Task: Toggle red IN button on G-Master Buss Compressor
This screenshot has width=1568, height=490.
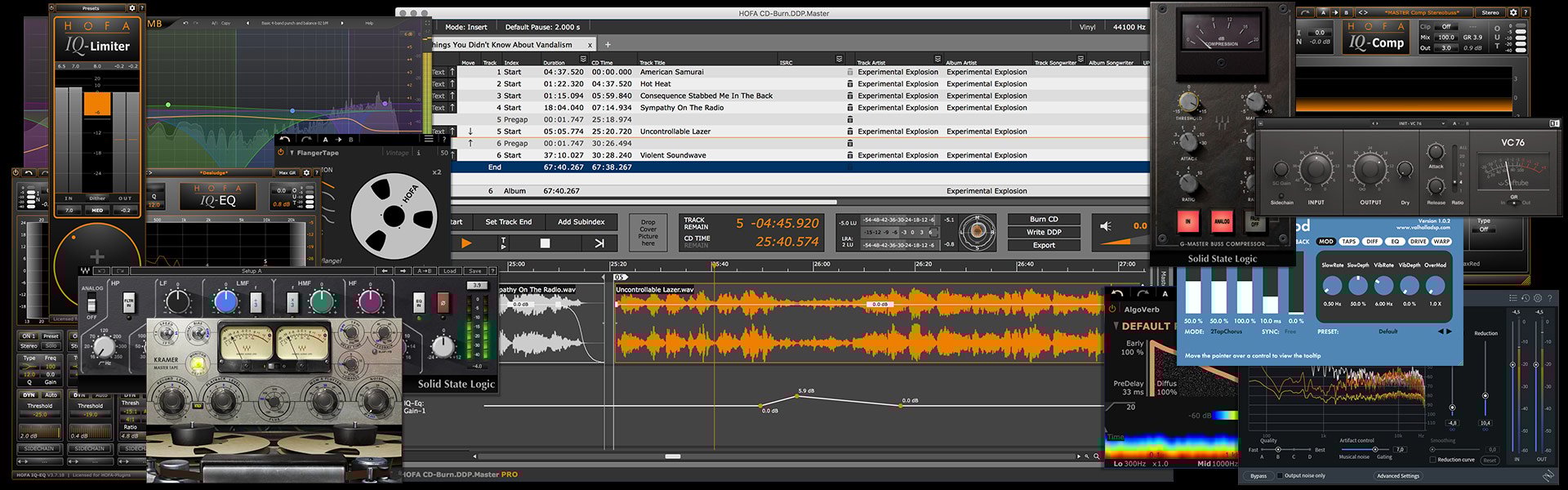Action: point(1188,220)
